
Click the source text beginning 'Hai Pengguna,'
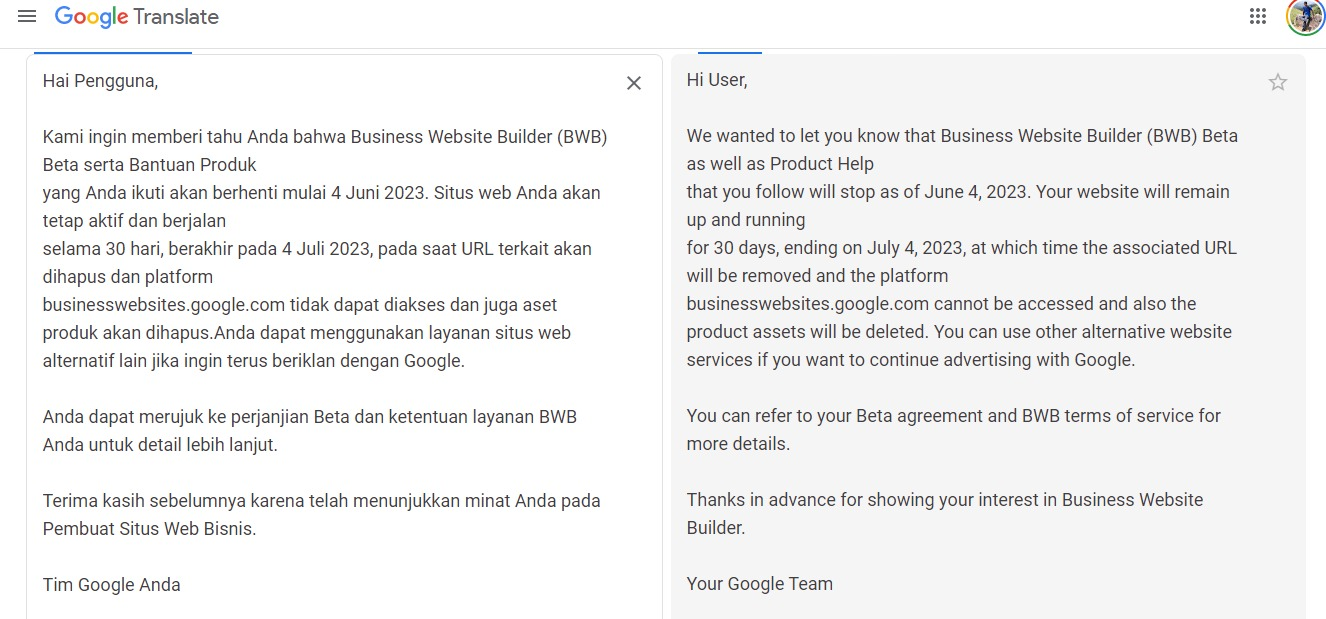coord(100,82)
